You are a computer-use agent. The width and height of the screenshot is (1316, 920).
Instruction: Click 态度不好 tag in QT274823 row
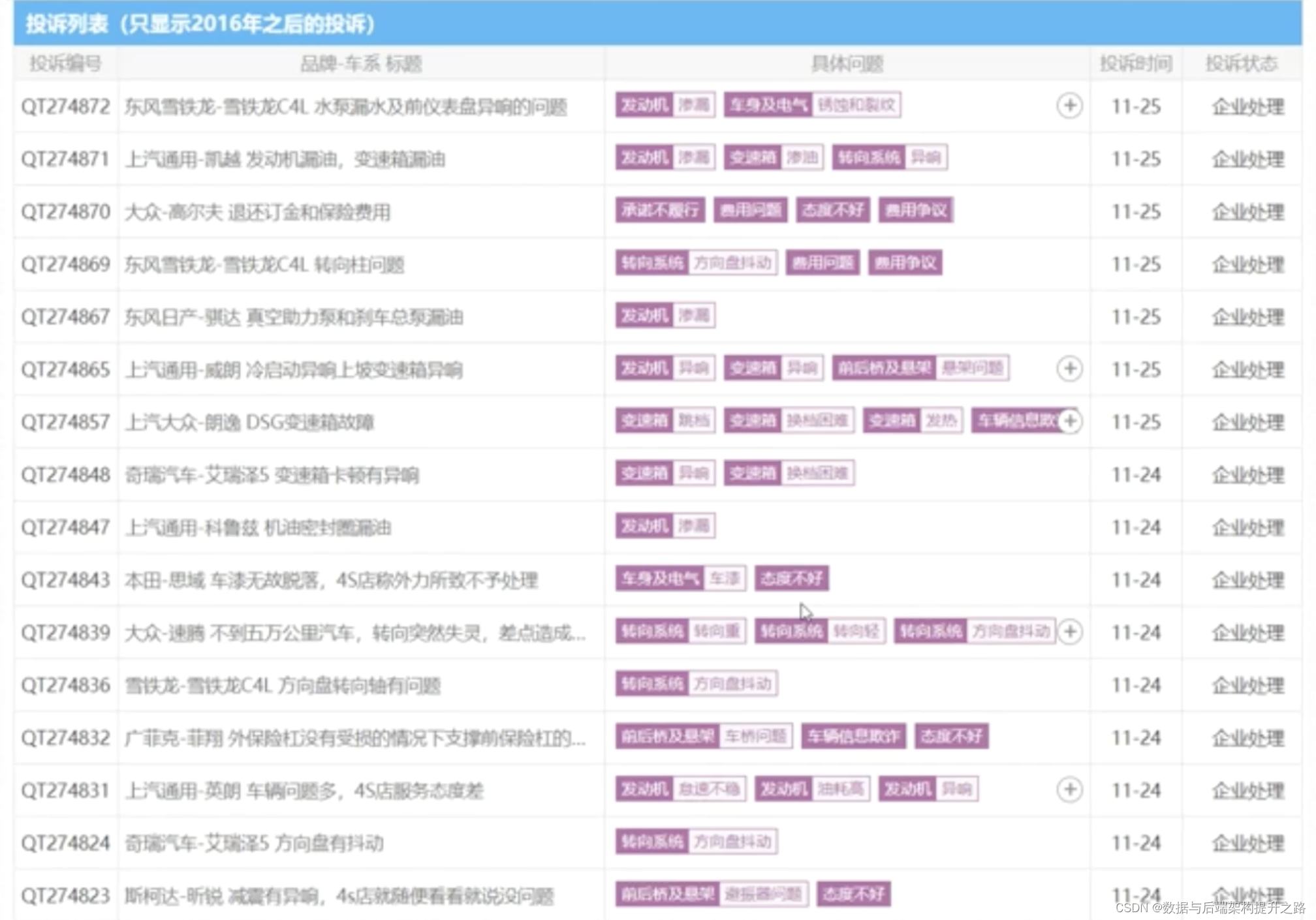853,894
